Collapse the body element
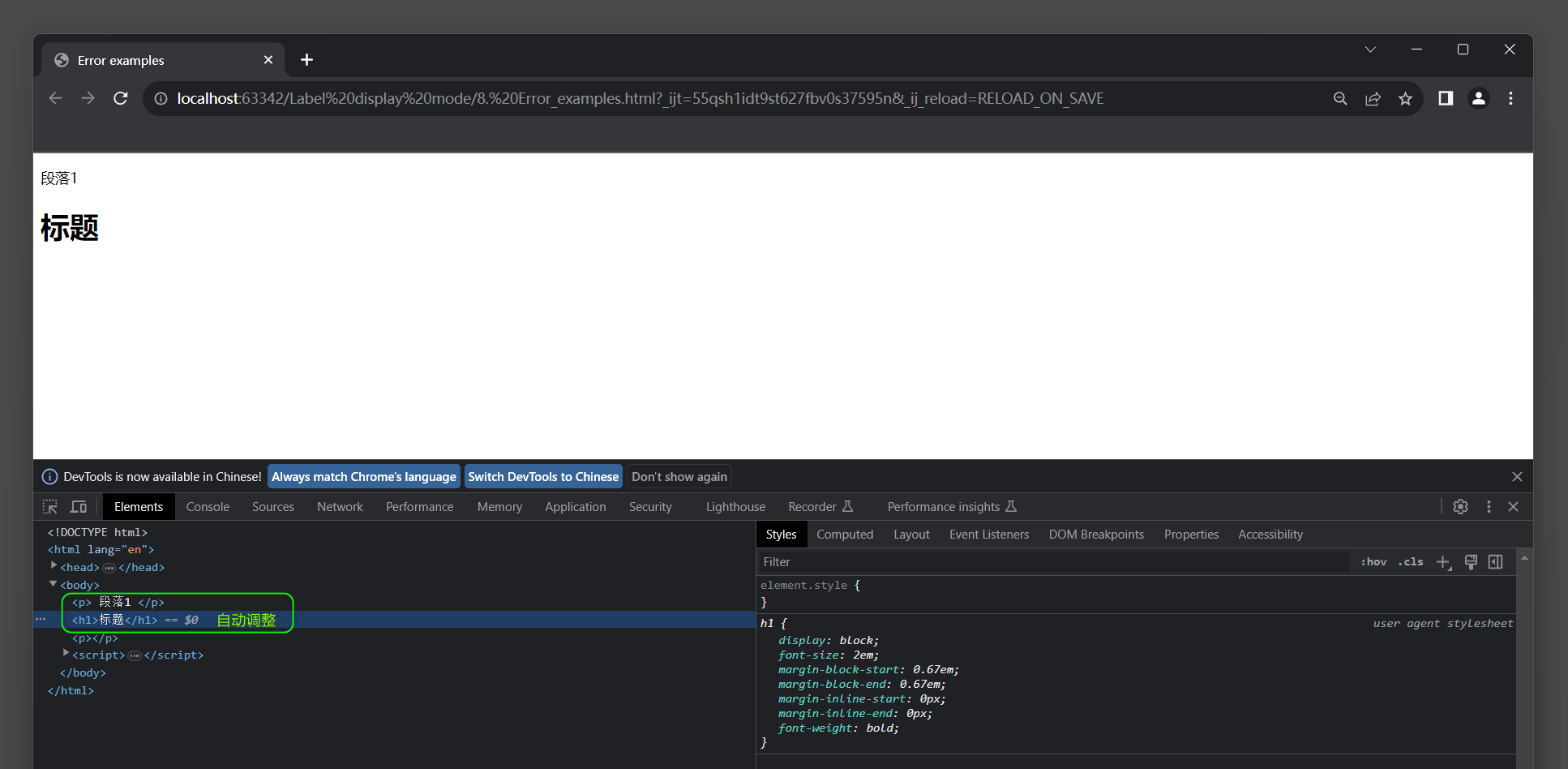1568x769 pixels. [x=54, y=584]
